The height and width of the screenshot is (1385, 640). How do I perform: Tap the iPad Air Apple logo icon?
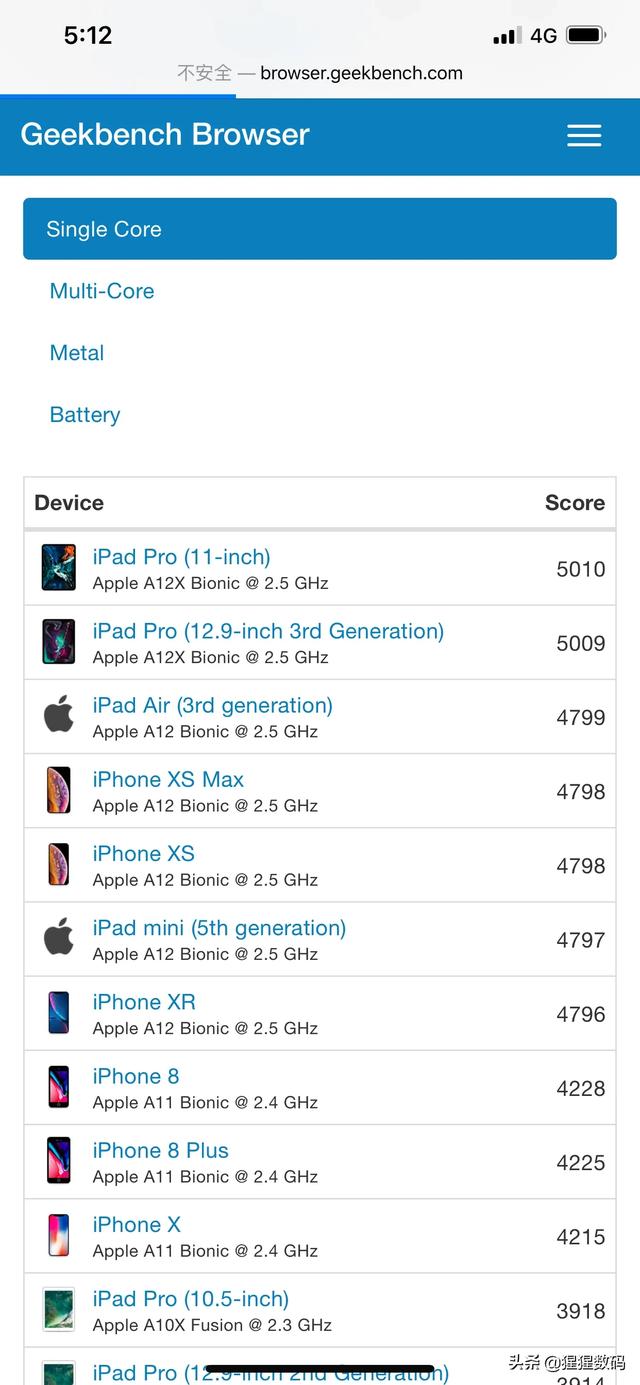59,716
